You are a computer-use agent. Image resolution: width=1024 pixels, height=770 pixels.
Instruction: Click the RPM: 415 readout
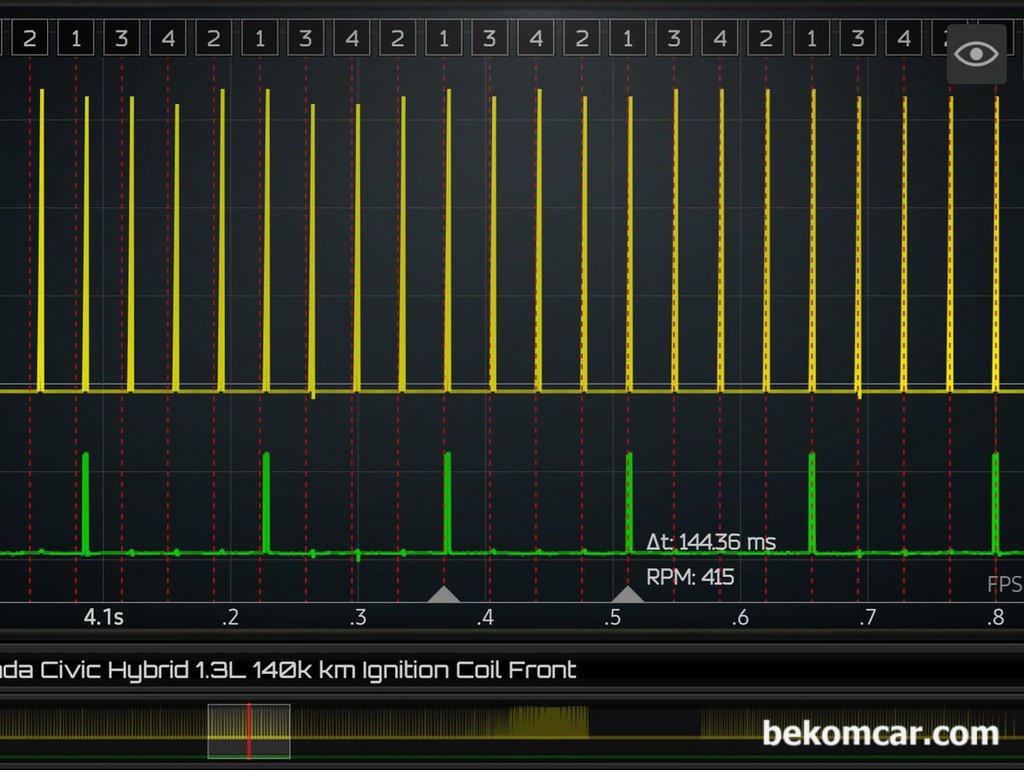point(690,577)
